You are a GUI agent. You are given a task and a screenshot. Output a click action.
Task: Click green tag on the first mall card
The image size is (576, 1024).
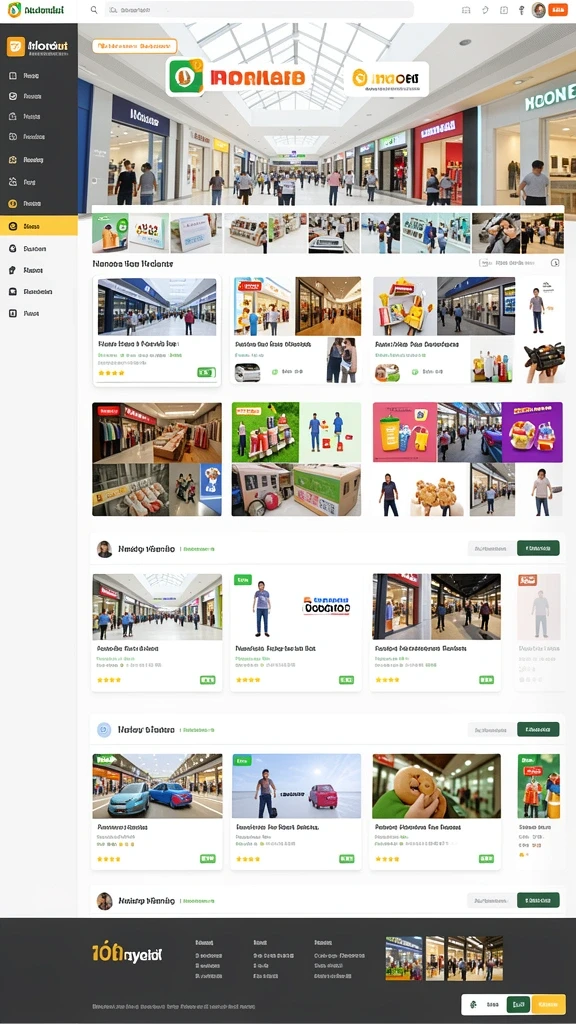206,372
